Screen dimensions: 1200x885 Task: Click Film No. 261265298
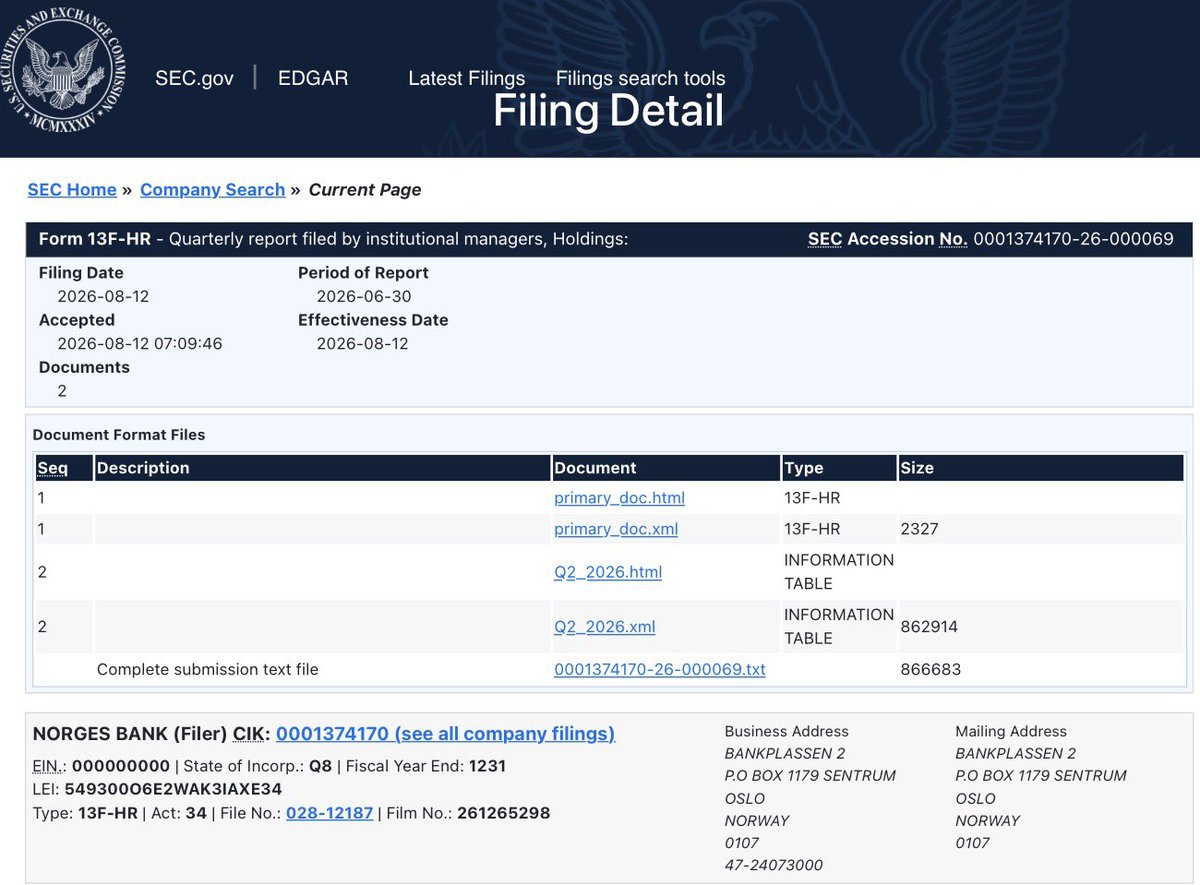[504, 813]
